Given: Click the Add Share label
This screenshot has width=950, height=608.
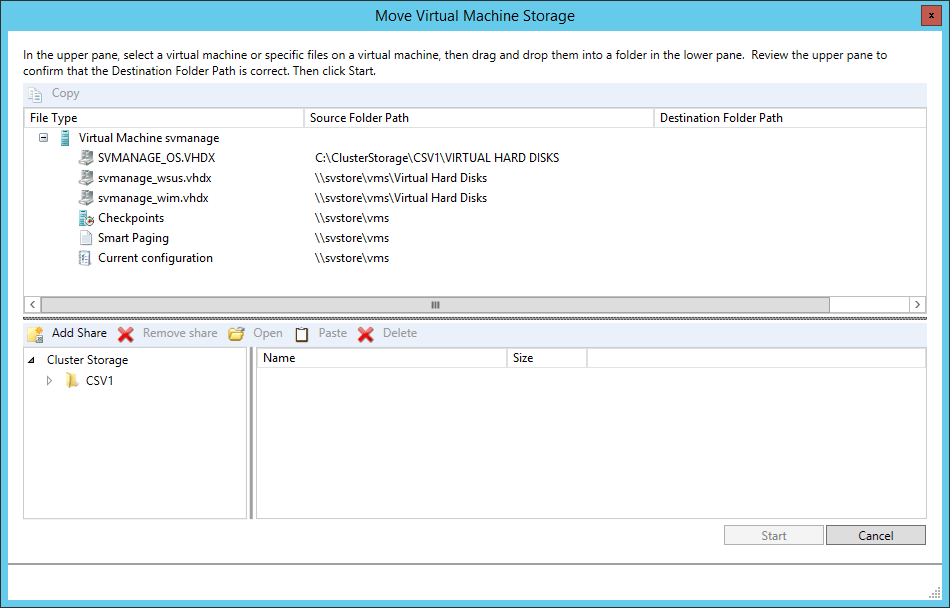Looking at the screenshot, I should coord(79,333).
